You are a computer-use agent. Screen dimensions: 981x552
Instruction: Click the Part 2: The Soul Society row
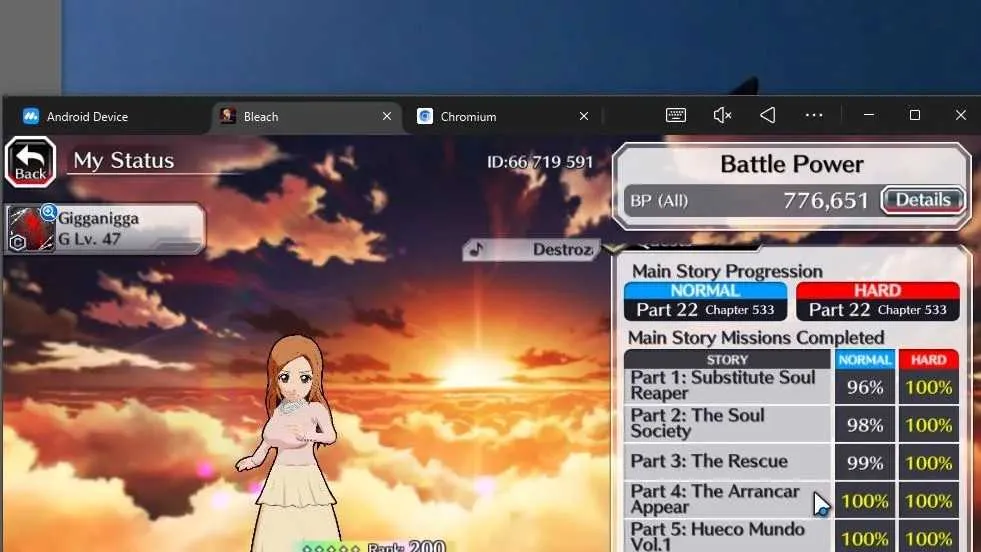point(791,424)
